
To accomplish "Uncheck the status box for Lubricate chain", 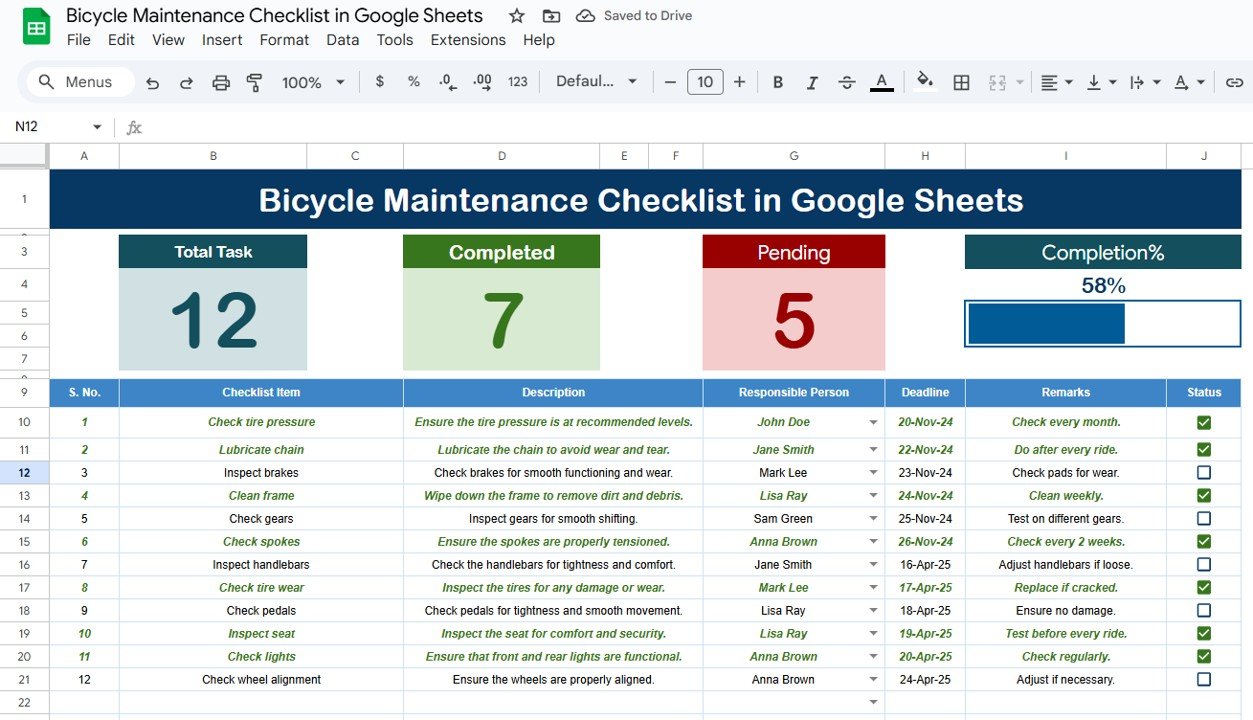I will click(x=1204, y=449).
